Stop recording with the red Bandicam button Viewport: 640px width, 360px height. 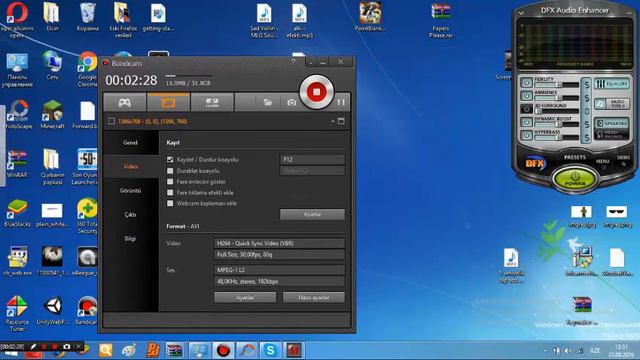pyautogui.click(x=316, y=92)
